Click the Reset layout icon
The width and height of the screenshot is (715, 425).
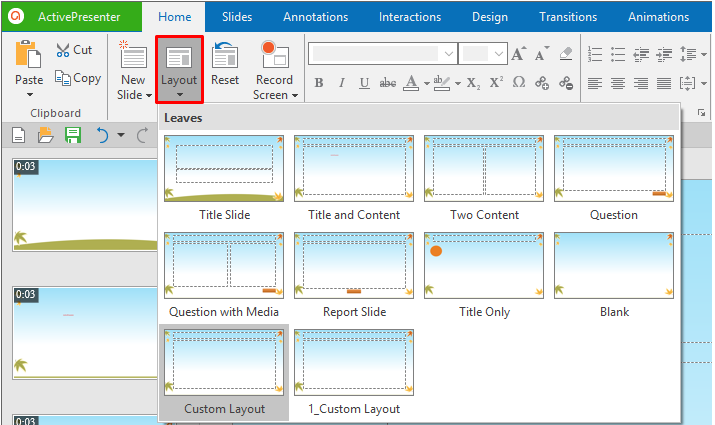coord(225,56)
